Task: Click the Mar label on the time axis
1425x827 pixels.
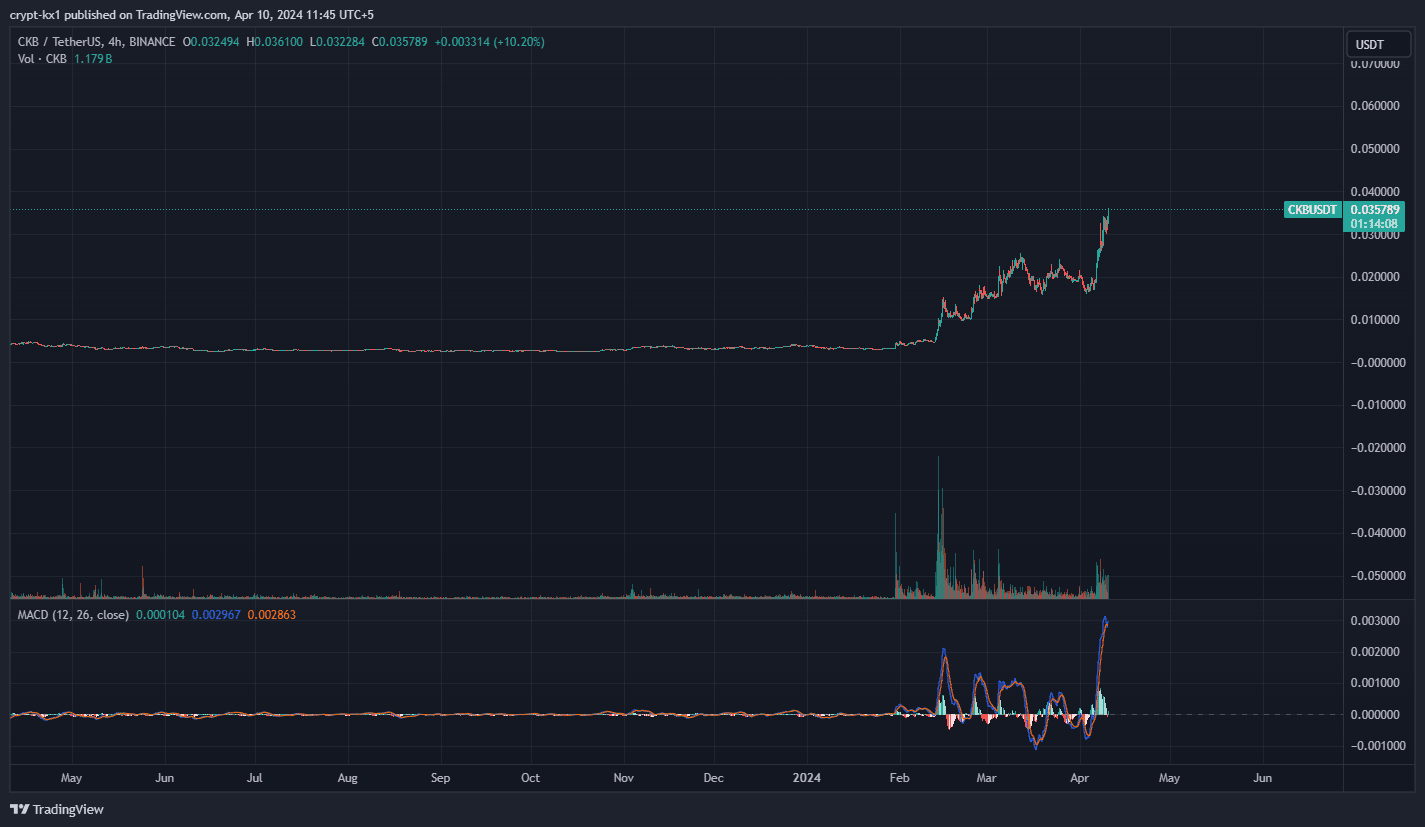Action: tap(987, 777)
